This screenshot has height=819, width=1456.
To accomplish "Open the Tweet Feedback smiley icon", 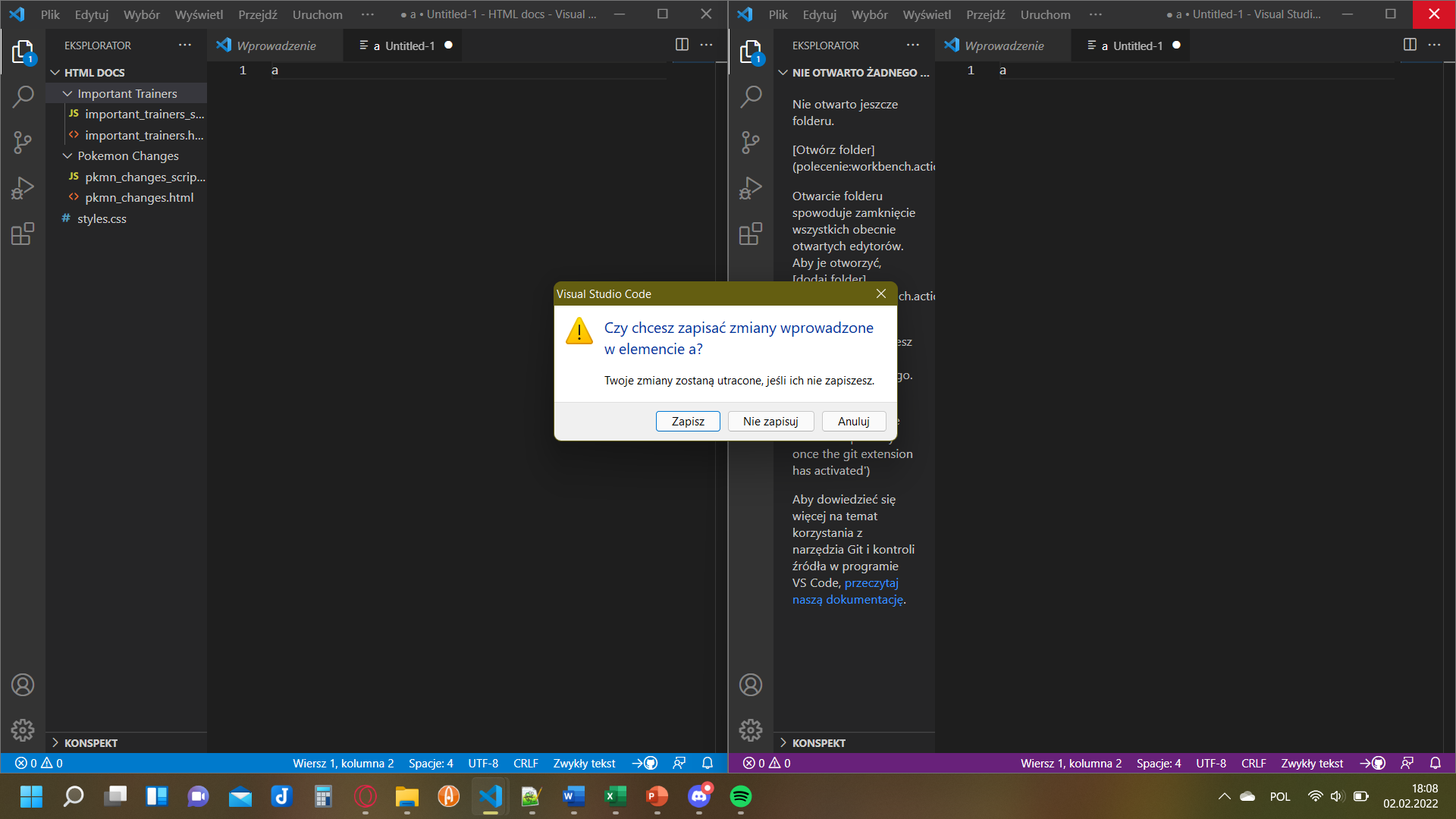I will click(679, 763).
